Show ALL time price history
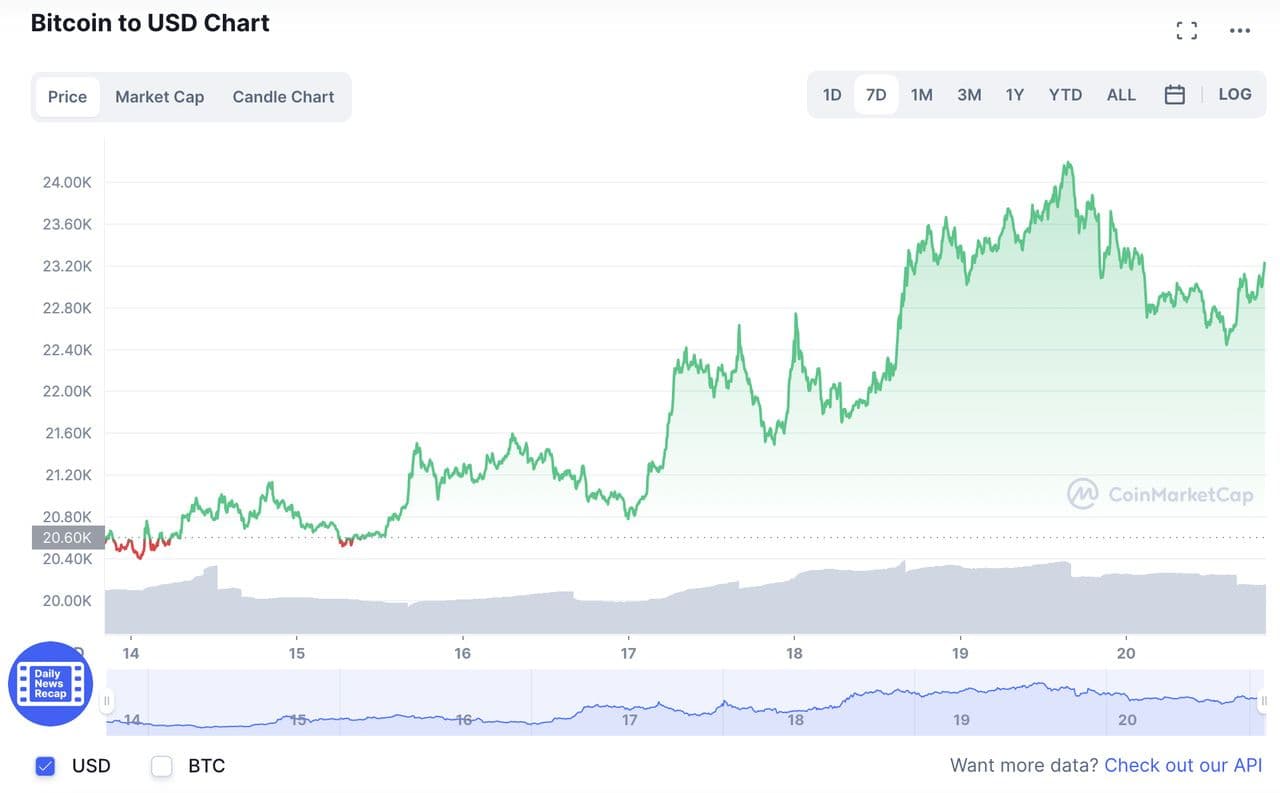 coord(1121,95)
